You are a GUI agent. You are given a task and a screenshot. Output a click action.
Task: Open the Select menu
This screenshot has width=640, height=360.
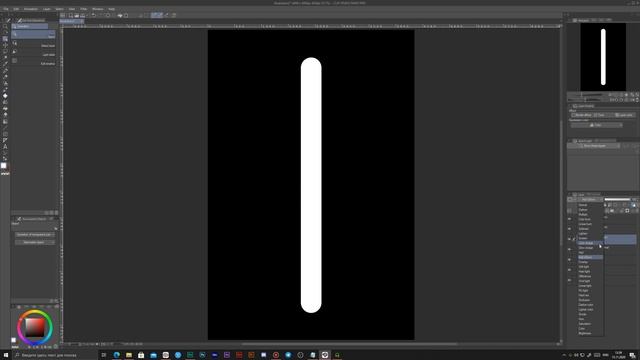[59, 9]
